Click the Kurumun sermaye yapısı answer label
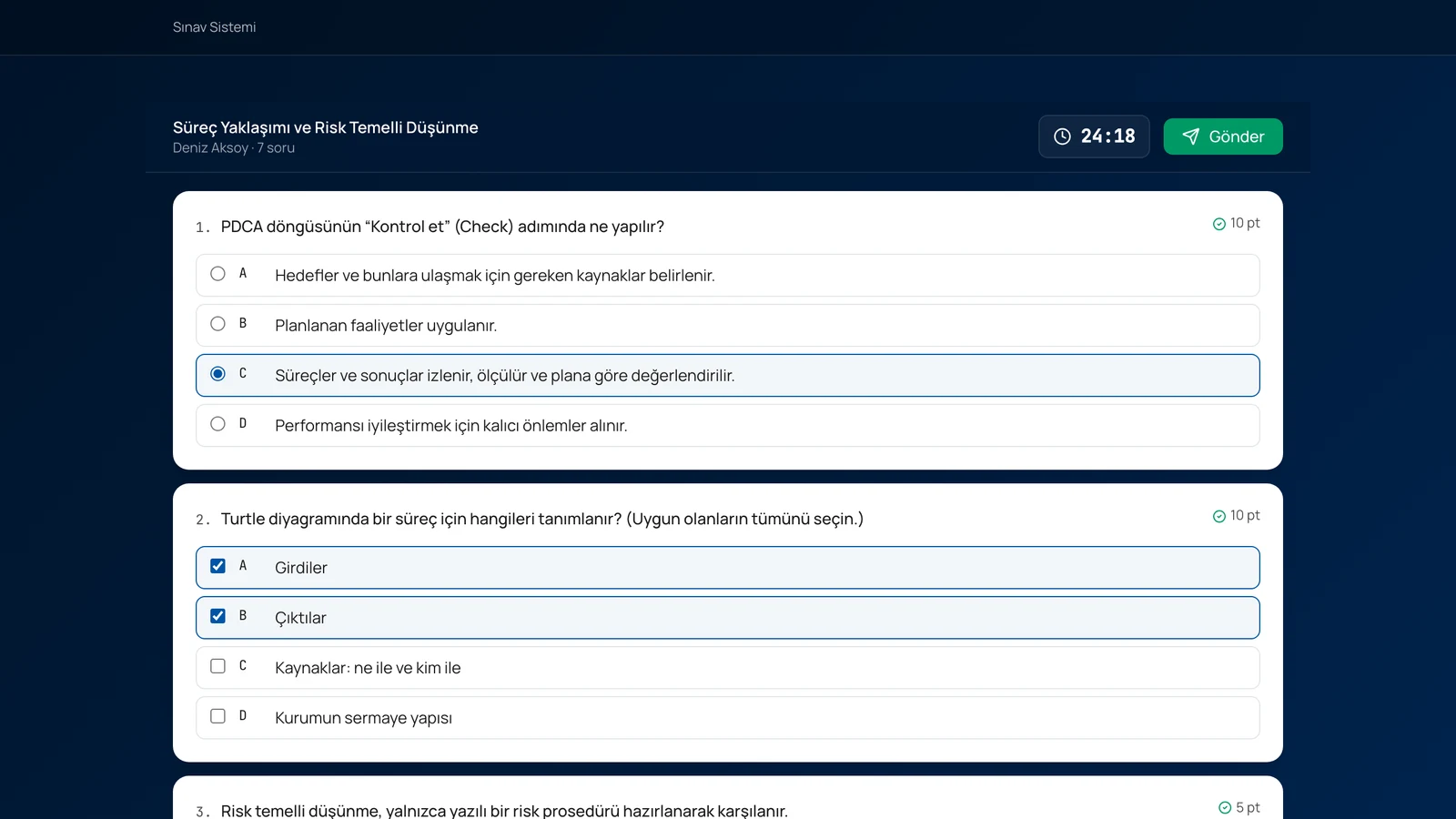This screenshot has height=819, width=1456. [x=363, y=718]
